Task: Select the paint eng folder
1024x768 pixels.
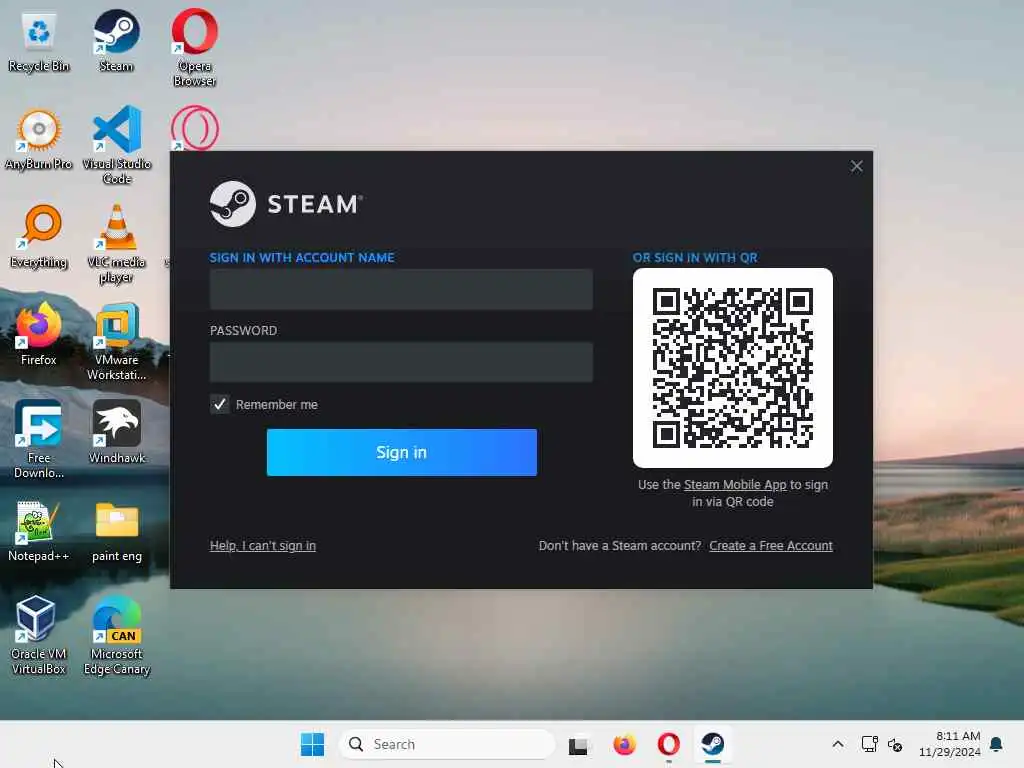Action: click(x=116, y=531)
